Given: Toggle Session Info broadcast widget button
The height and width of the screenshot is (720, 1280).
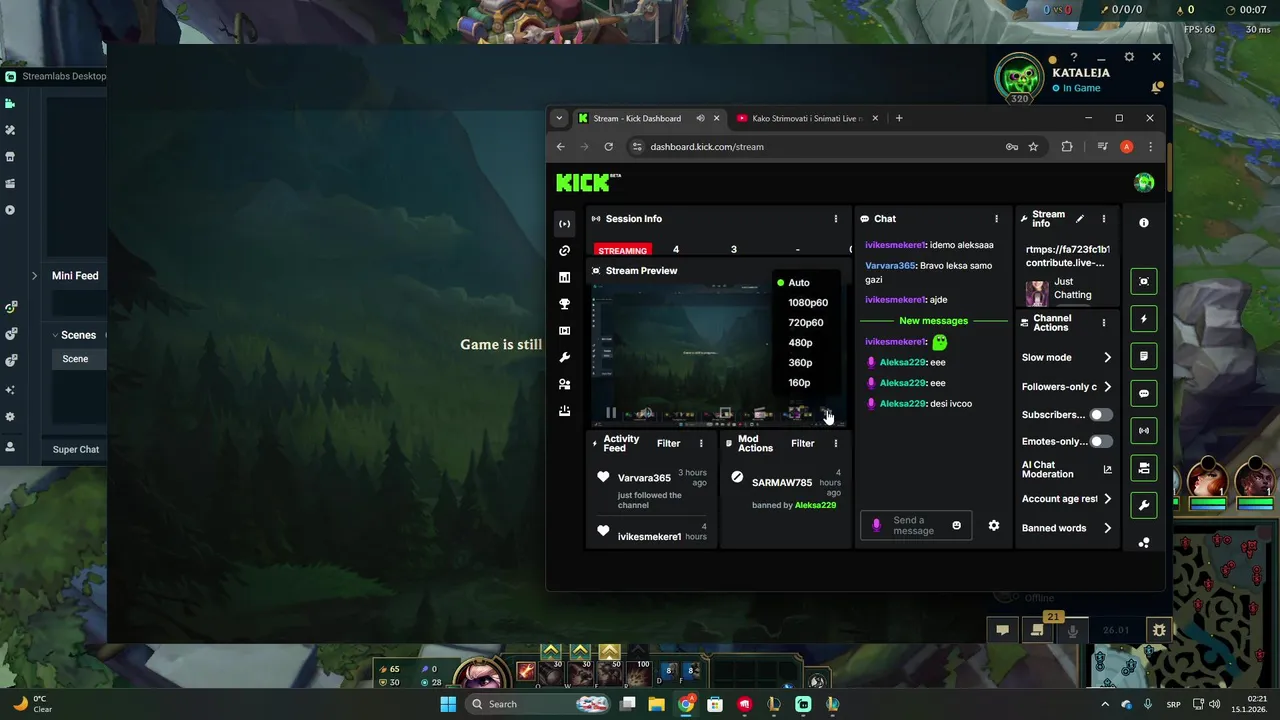Looking at the screenshot, I should (x=1144, y=431).
